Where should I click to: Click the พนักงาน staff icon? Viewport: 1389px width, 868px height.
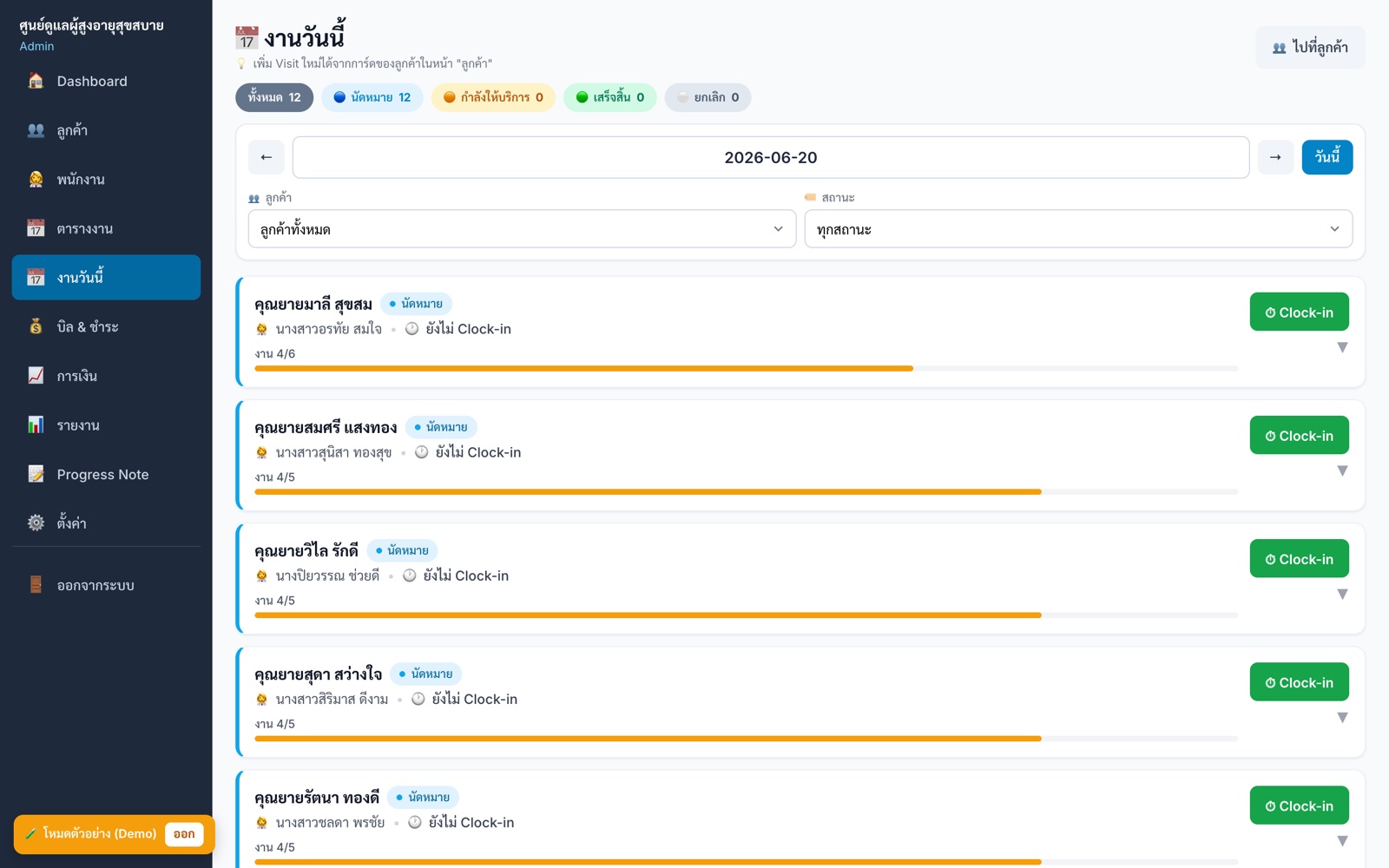36,180
